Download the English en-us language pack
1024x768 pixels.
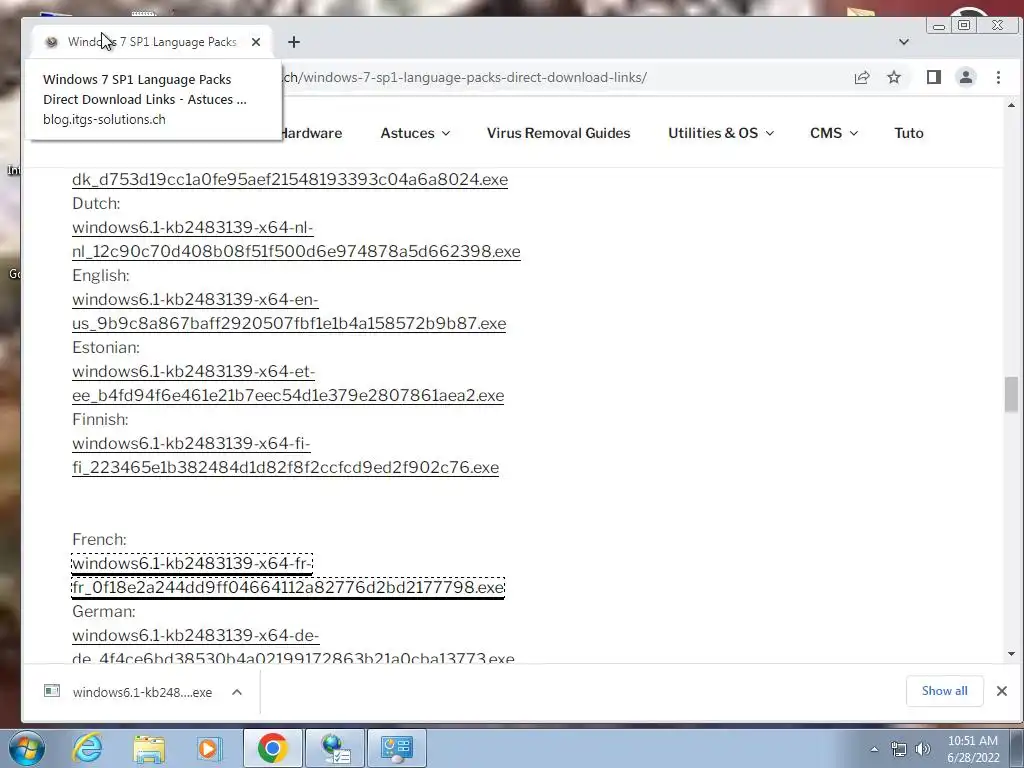[x=289, y=312]
